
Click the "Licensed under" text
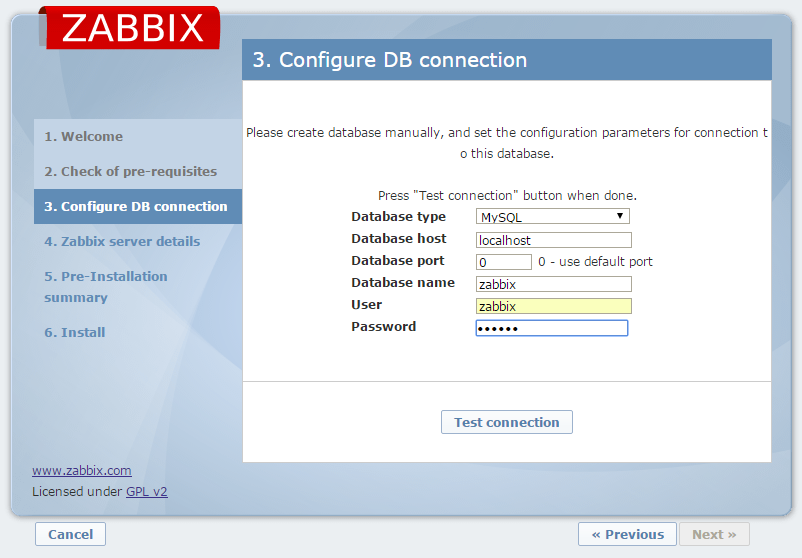[77, 491]
